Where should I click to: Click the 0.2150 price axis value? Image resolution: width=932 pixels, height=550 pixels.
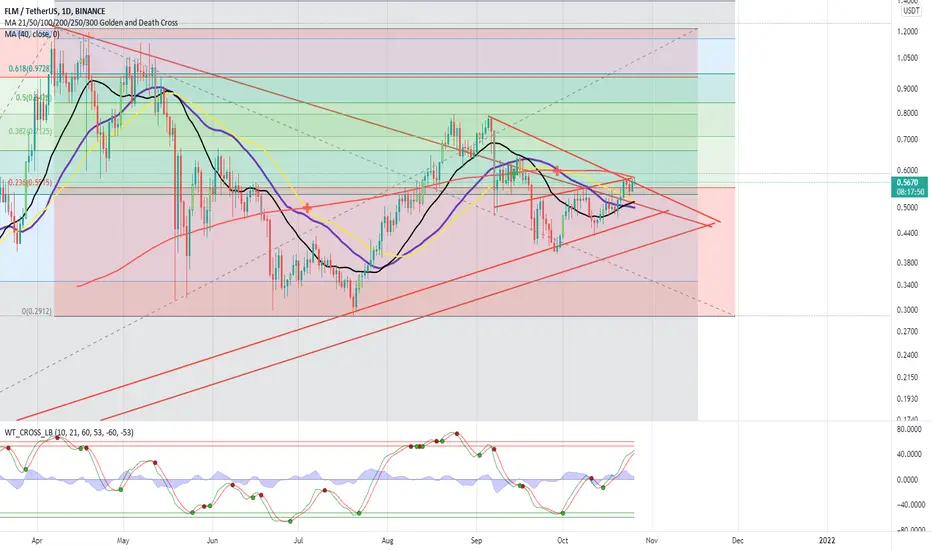pyautogui.click(x=907, y=378)
